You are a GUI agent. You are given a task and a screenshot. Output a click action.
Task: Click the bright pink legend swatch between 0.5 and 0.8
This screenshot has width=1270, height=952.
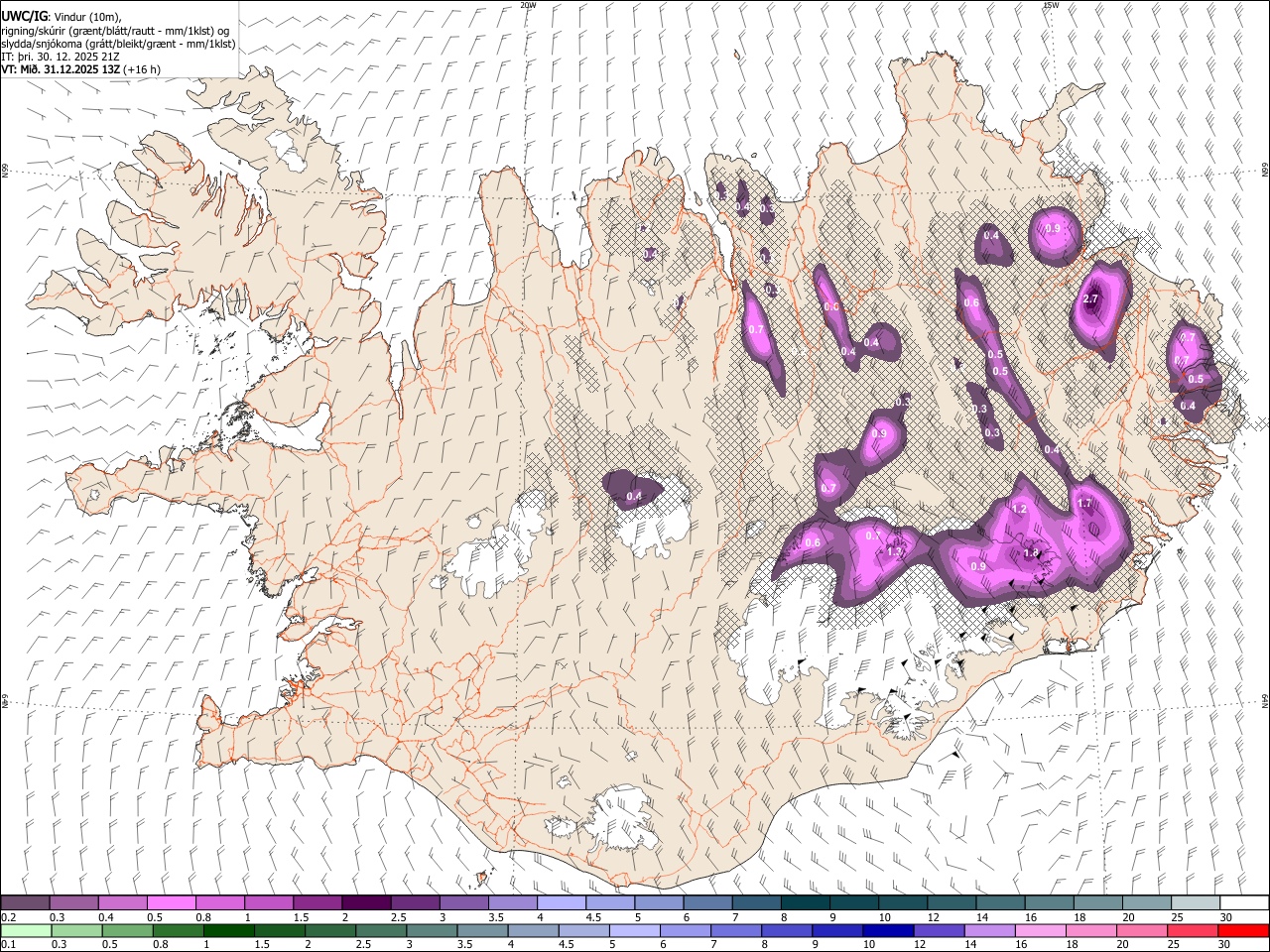(171, 902)
